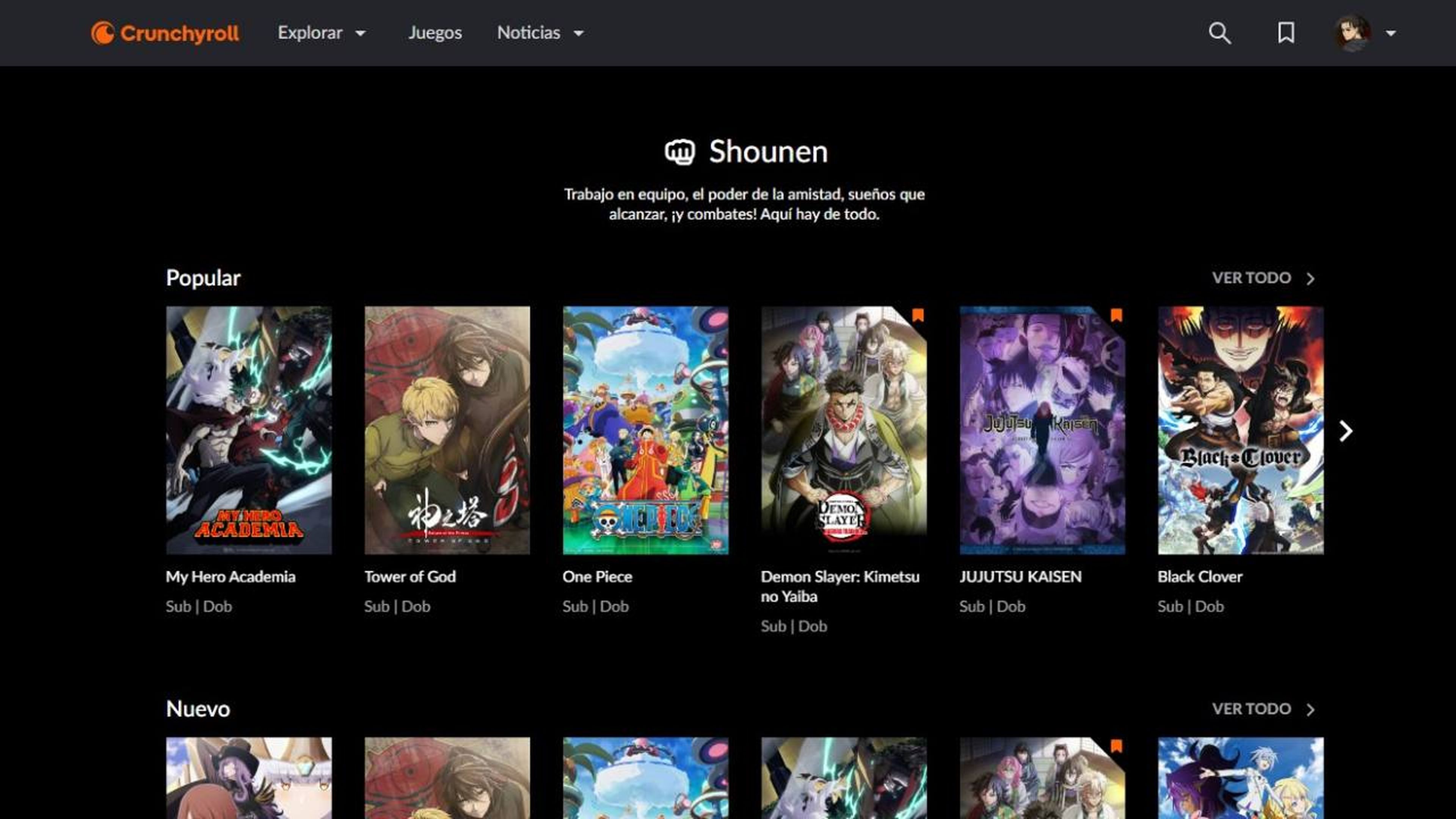Click the Popular section heading
Viewport: 1456px width, 819px height.
pos(204,278)
